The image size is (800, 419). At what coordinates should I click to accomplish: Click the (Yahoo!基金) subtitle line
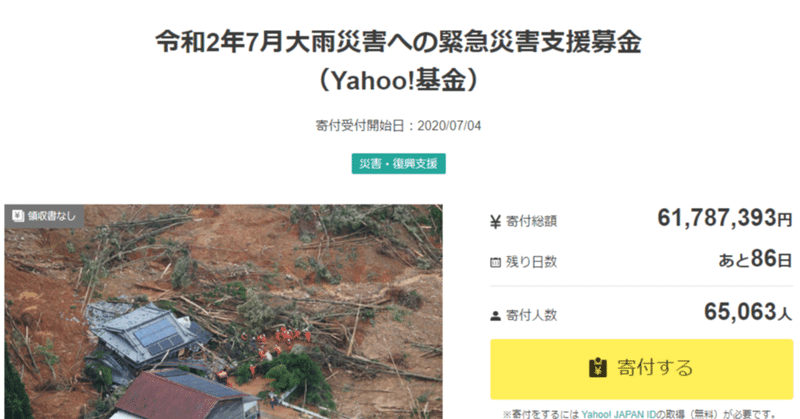click(x=398, y=80)
